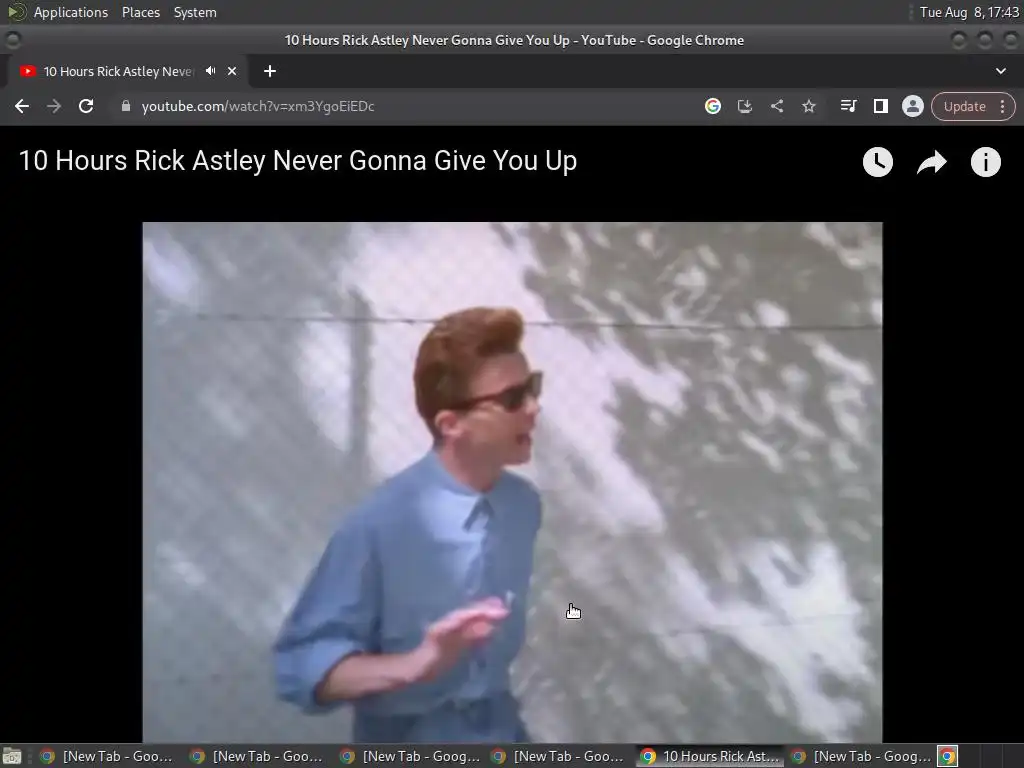
Task: Switch to last New Tab taskbar window
Action: click(x=860, y=756)
